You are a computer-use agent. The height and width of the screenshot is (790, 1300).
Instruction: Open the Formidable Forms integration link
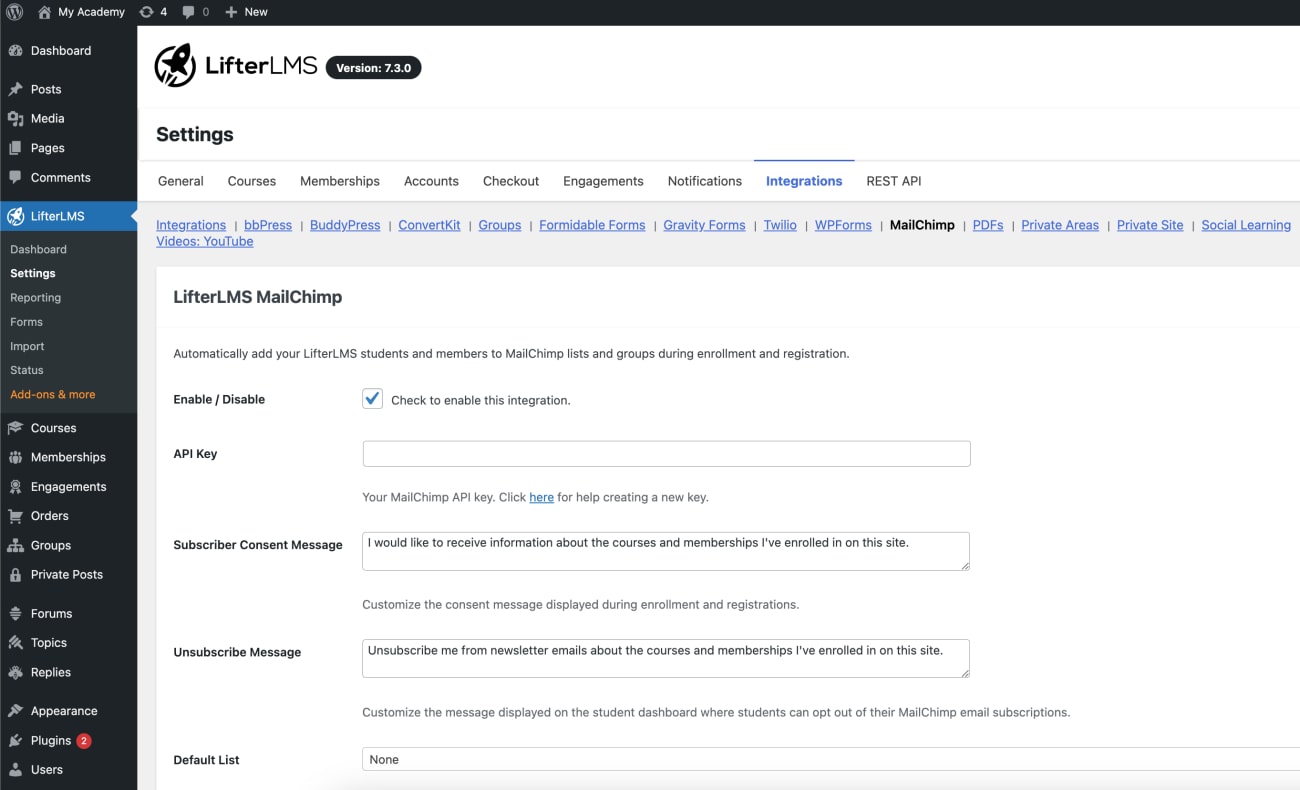point(592,225)
